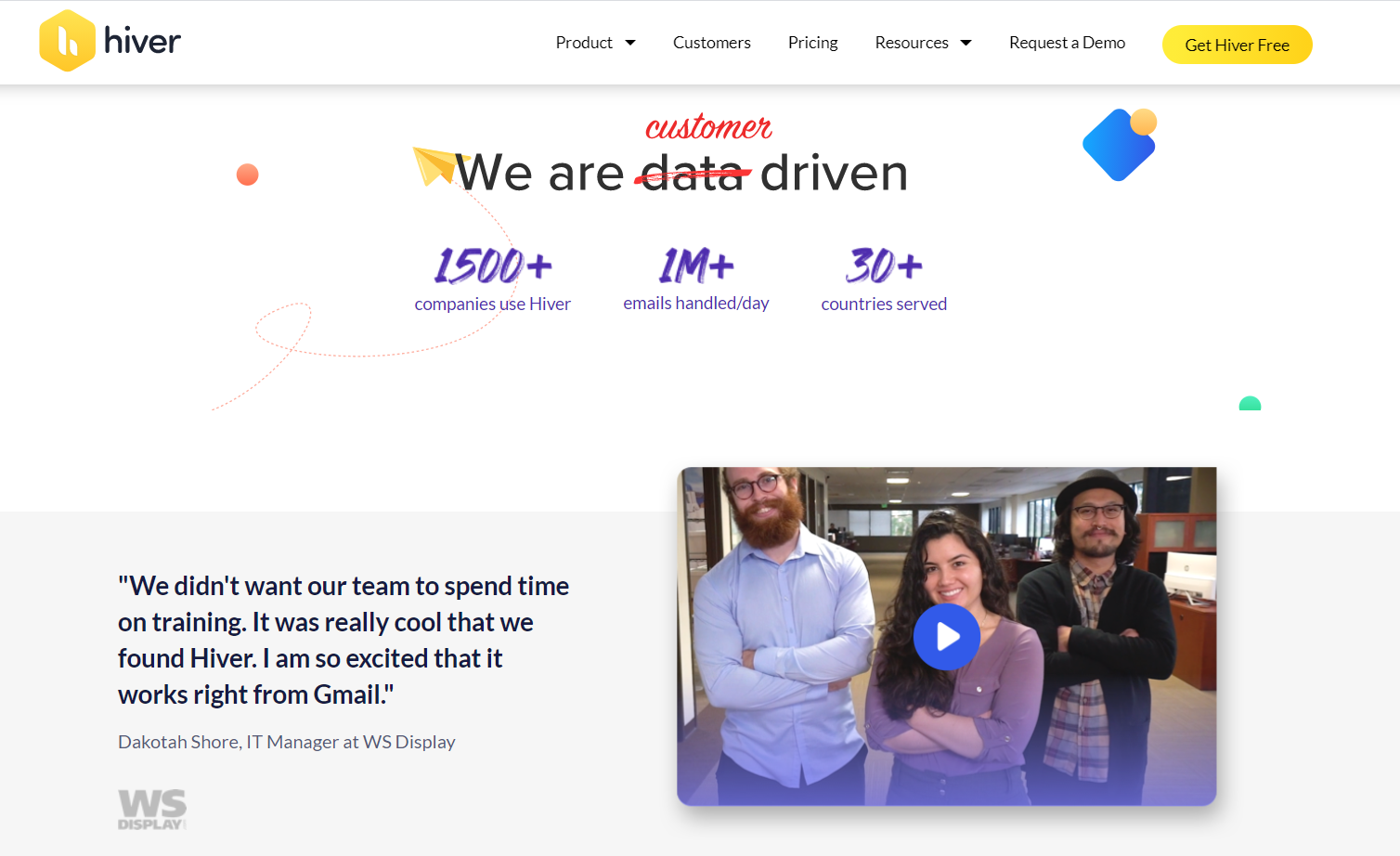
Task: Expand the Product menu chevron arrow
Action: click(630, 43)
